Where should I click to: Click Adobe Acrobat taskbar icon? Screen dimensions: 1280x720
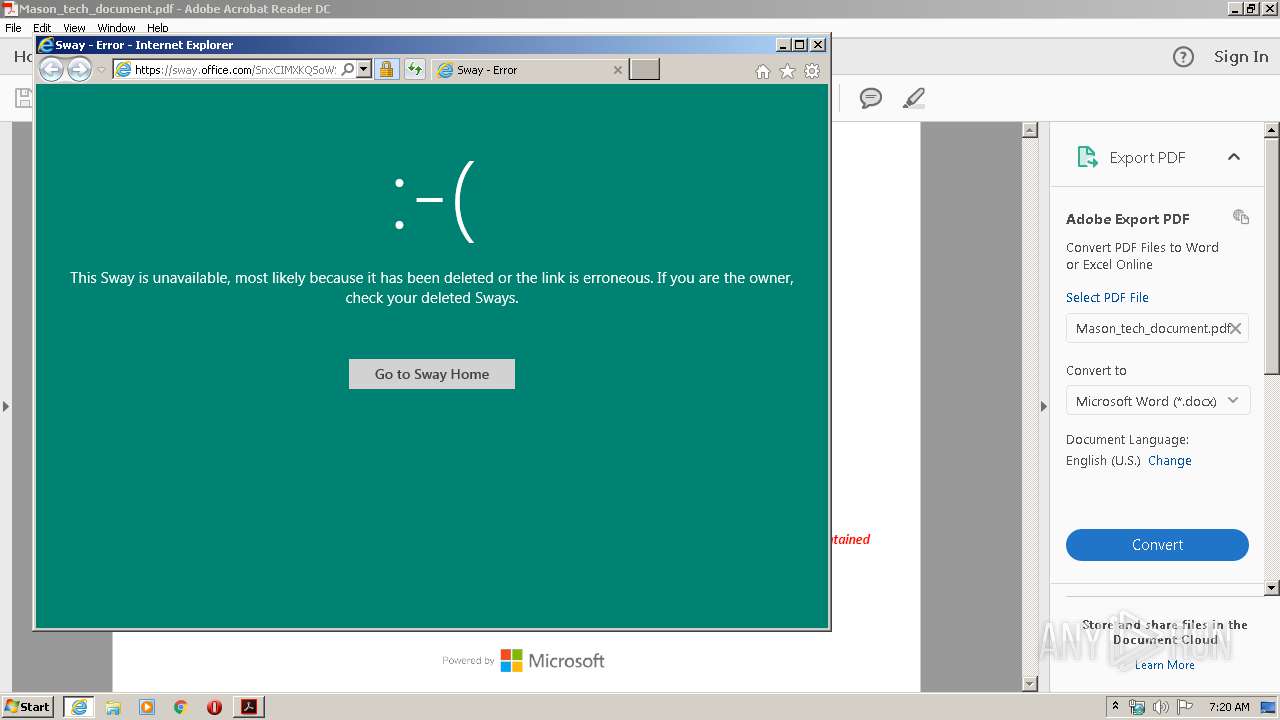[x=249, y=707]
